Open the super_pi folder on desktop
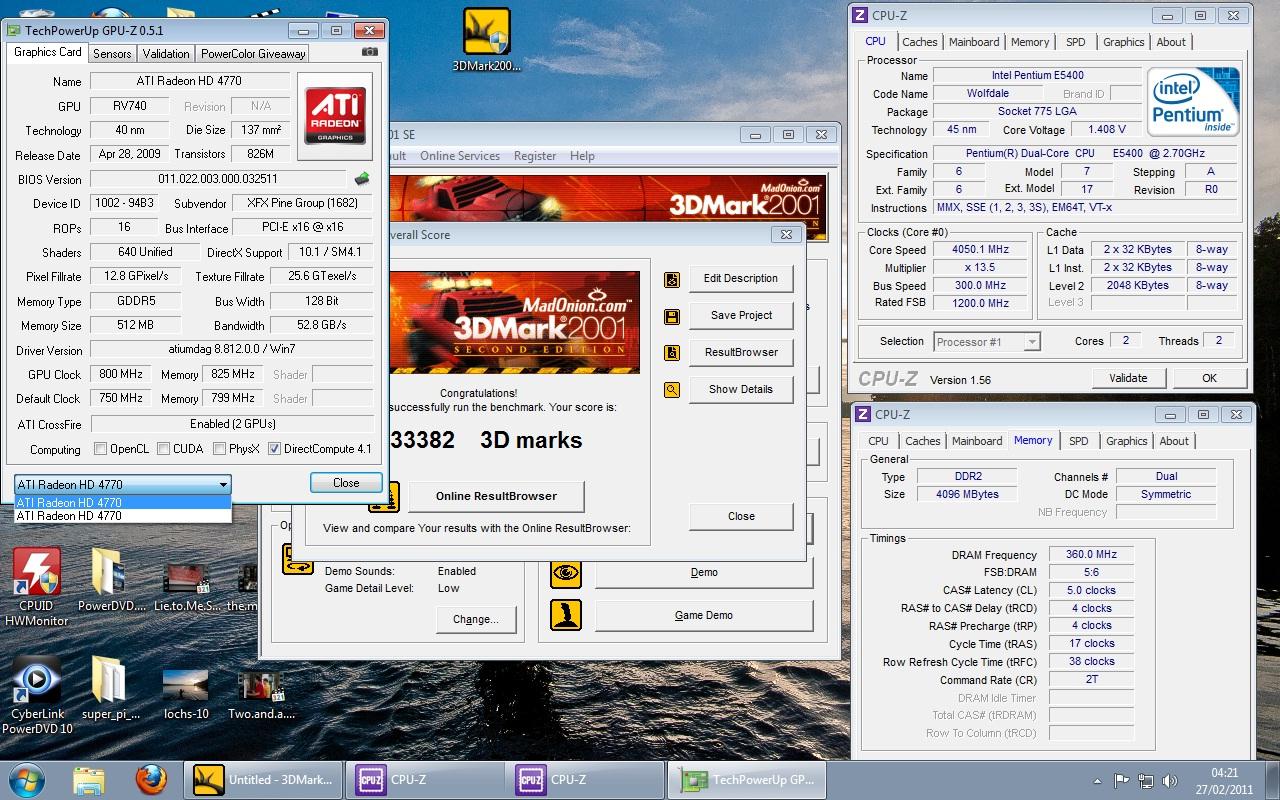Screen dimensions: 1280x800 (111, 688)
